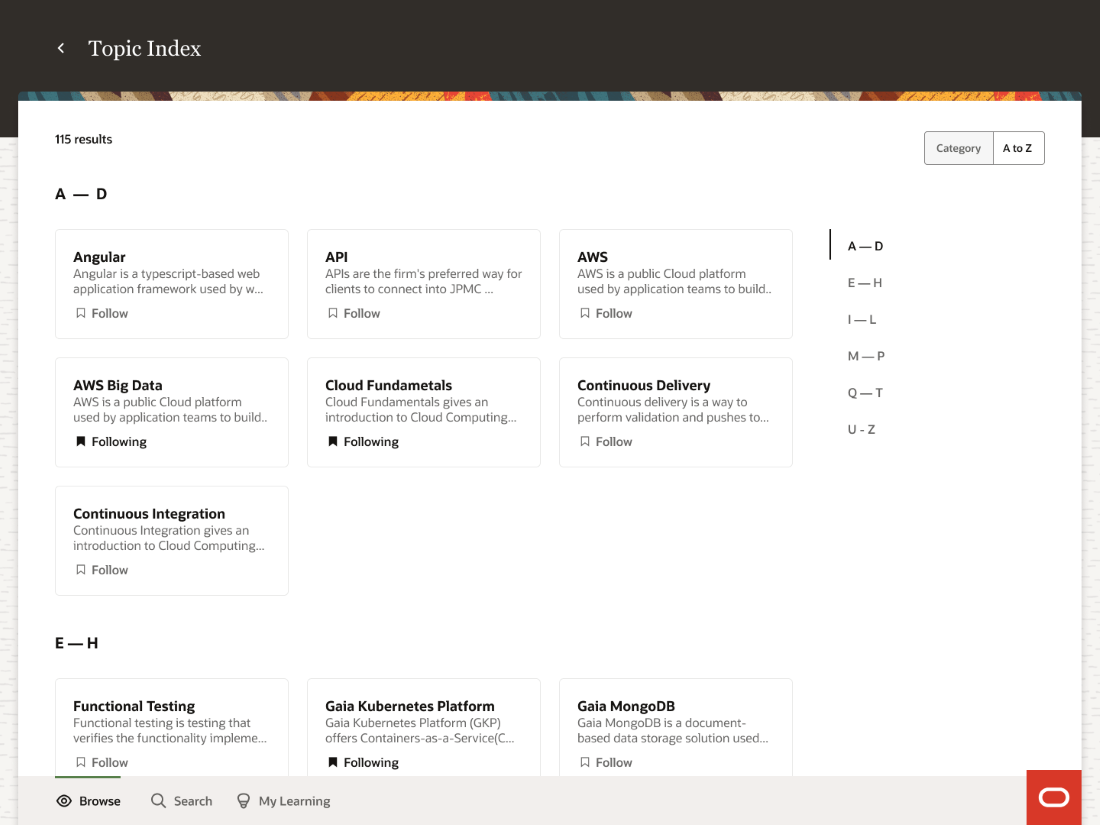The height and width of the screenshot is (825, 1100).
Task: Open the red Oracle assistant button
Action: point(1054,797)
